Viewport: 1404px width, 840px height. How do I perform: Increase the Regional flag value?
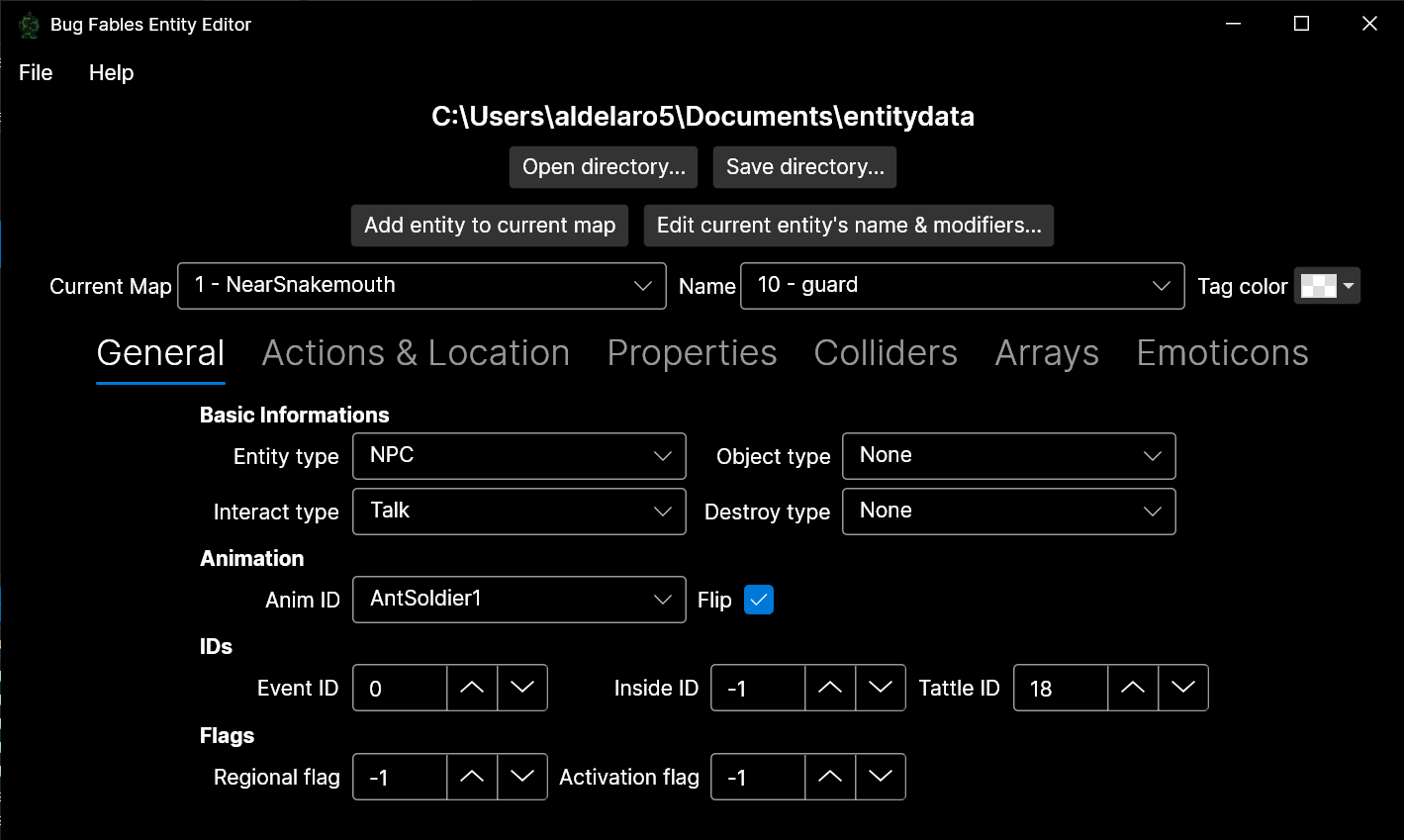click(x=472, y=777)
